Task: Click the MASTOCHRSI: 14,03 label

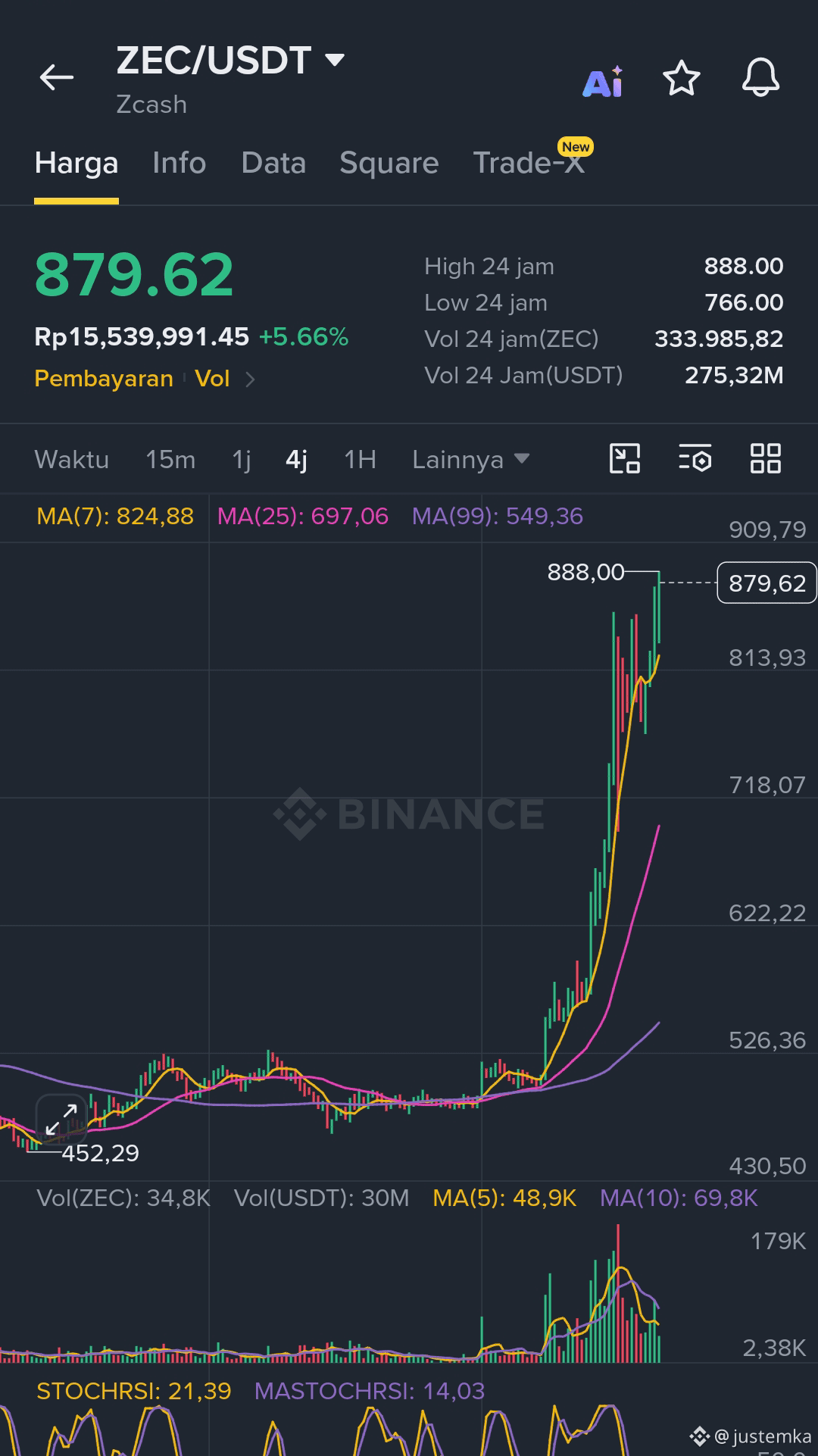Action: [370, 1391]
